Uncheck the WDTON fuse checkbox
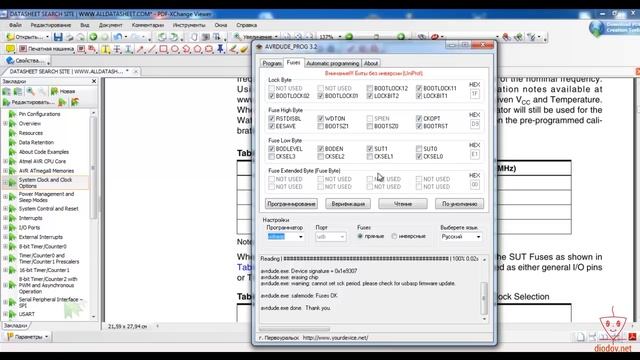This screenshot has width=640, height=360. tap(320, 118)
